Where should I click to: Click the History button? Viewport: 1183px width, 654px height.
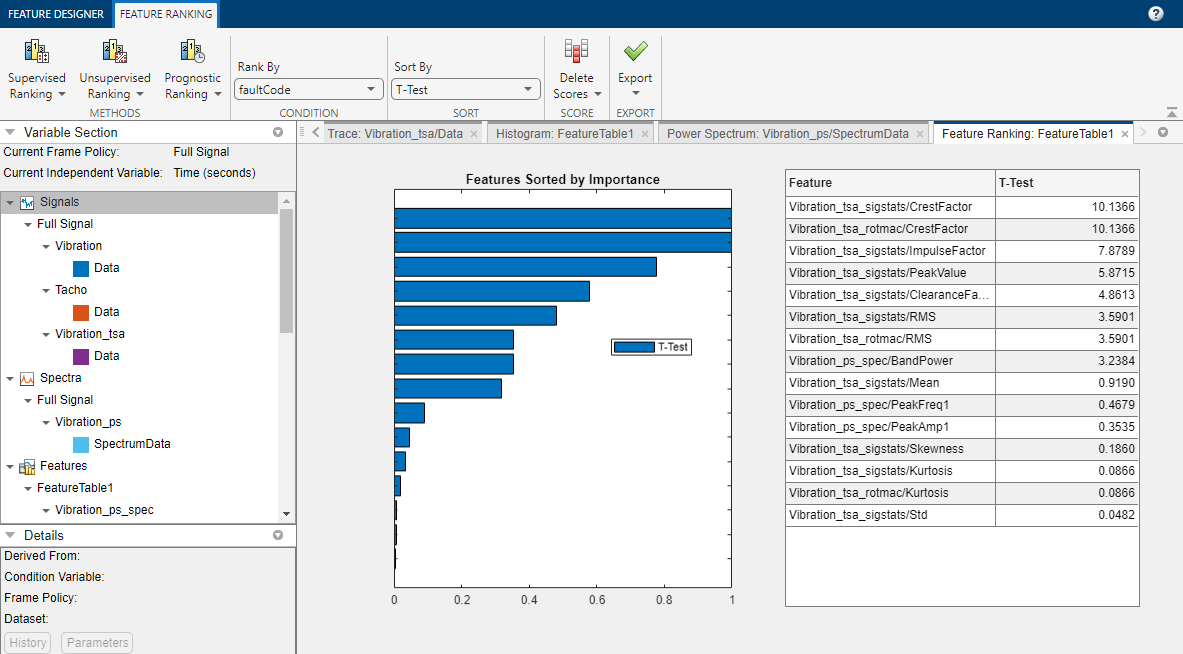coord(28,643)
